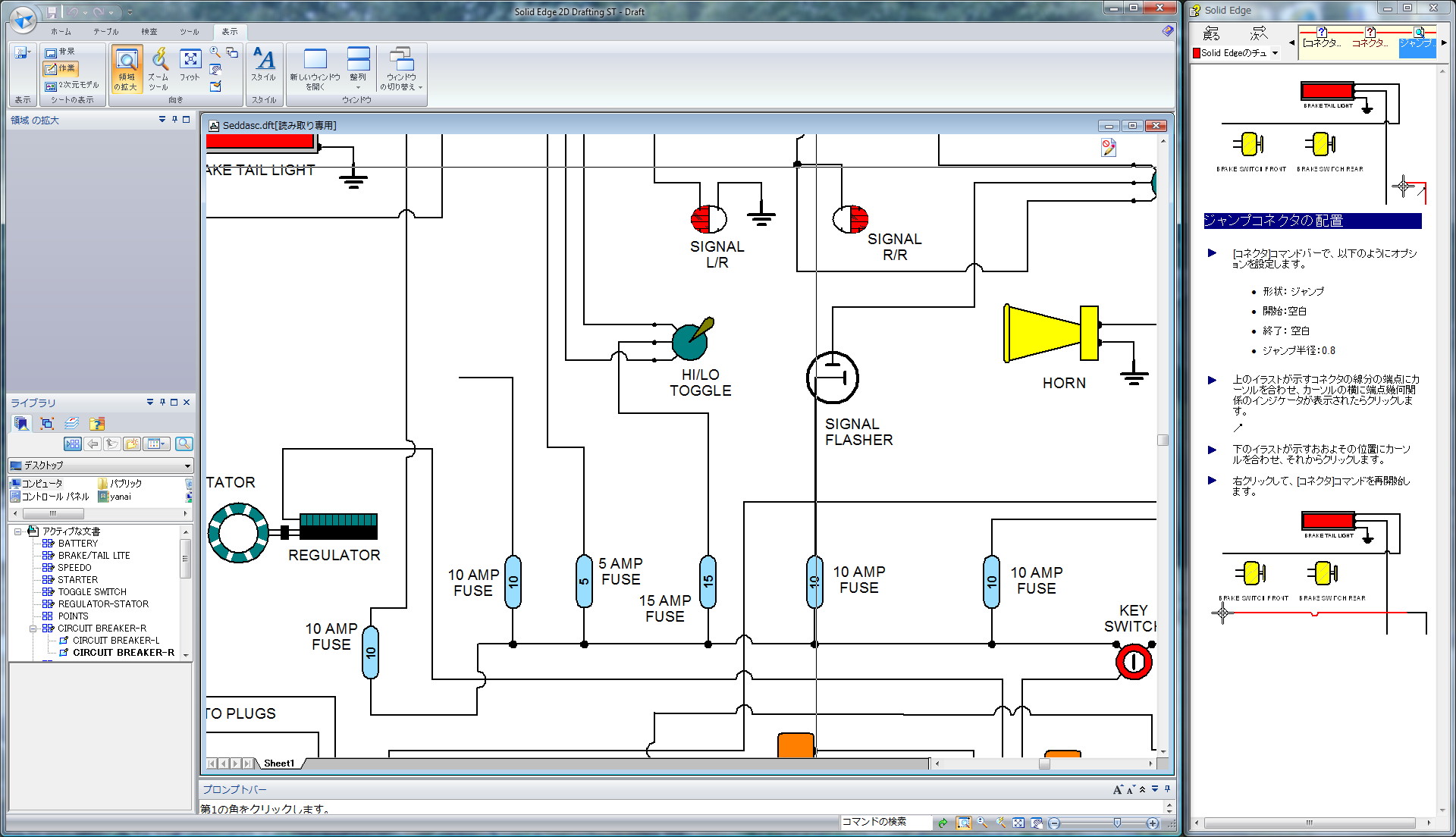Open the Desktop (デスクトップ) location dropdown
Screen dimensions: 1456x837
pyautogui.click(x=187, y=466)
